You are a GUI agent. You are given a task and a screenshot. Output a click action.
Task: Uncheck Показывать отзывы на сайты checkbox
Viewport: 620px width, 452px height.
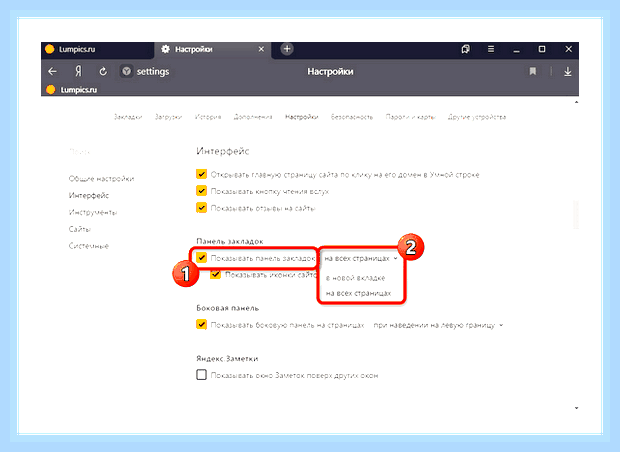click(x=201, y=208)
